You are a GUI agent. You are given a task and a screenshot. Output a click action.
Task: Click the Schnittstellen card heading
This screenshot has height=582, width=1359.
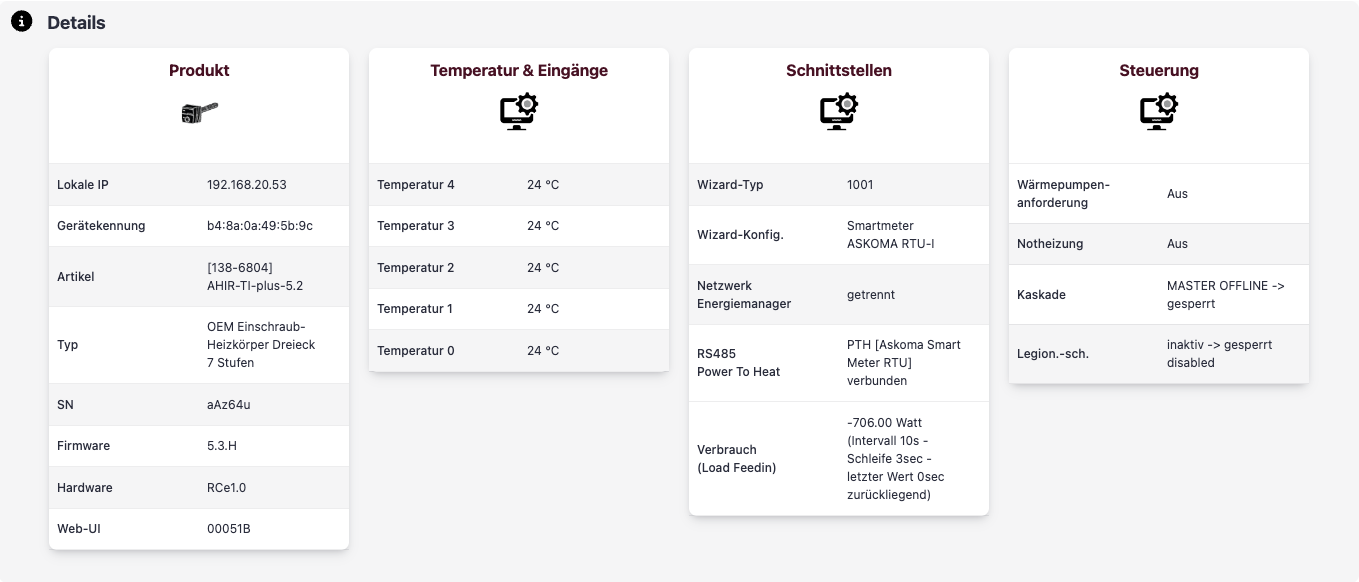click(839, 70)
